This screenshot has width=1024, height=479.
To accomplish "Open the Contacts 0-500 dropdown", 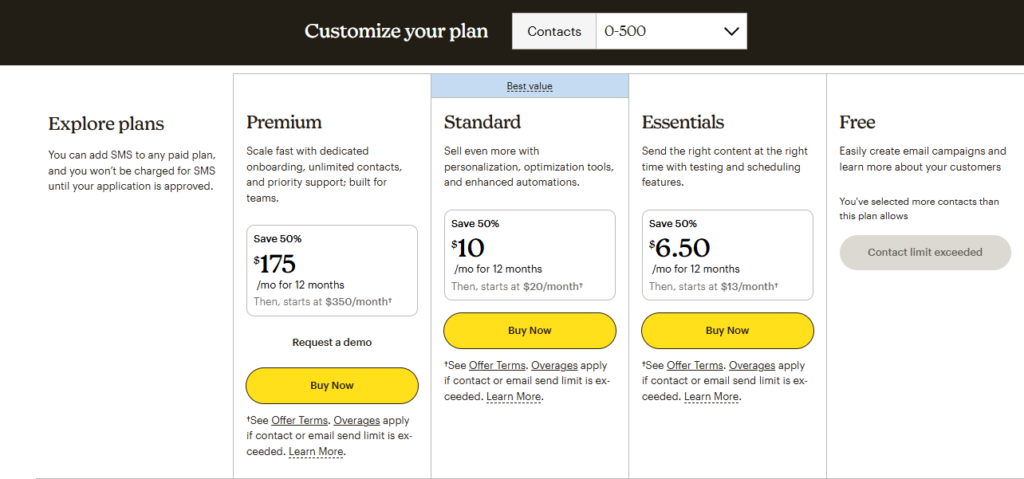I will click(x=670, y=31).
